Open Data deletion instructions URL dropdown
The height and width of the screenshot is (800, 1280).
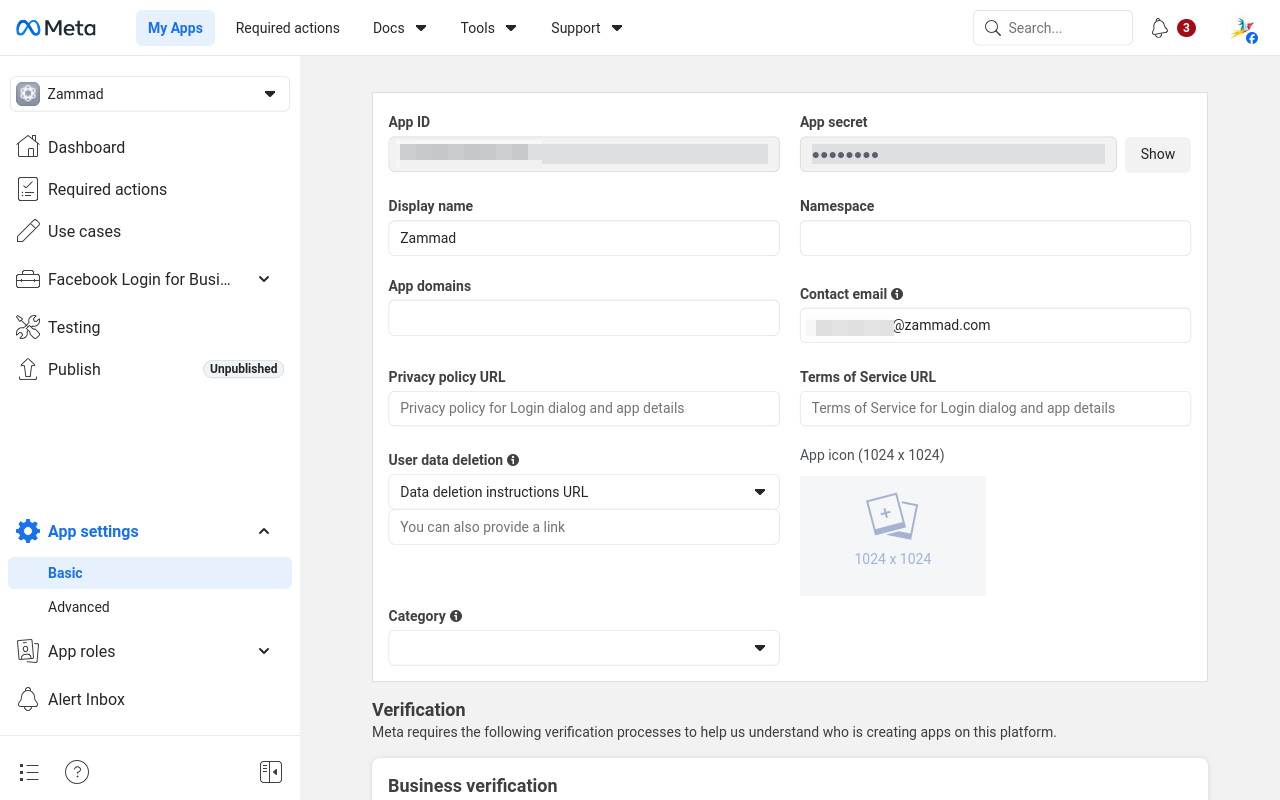(x=584, y=492)
